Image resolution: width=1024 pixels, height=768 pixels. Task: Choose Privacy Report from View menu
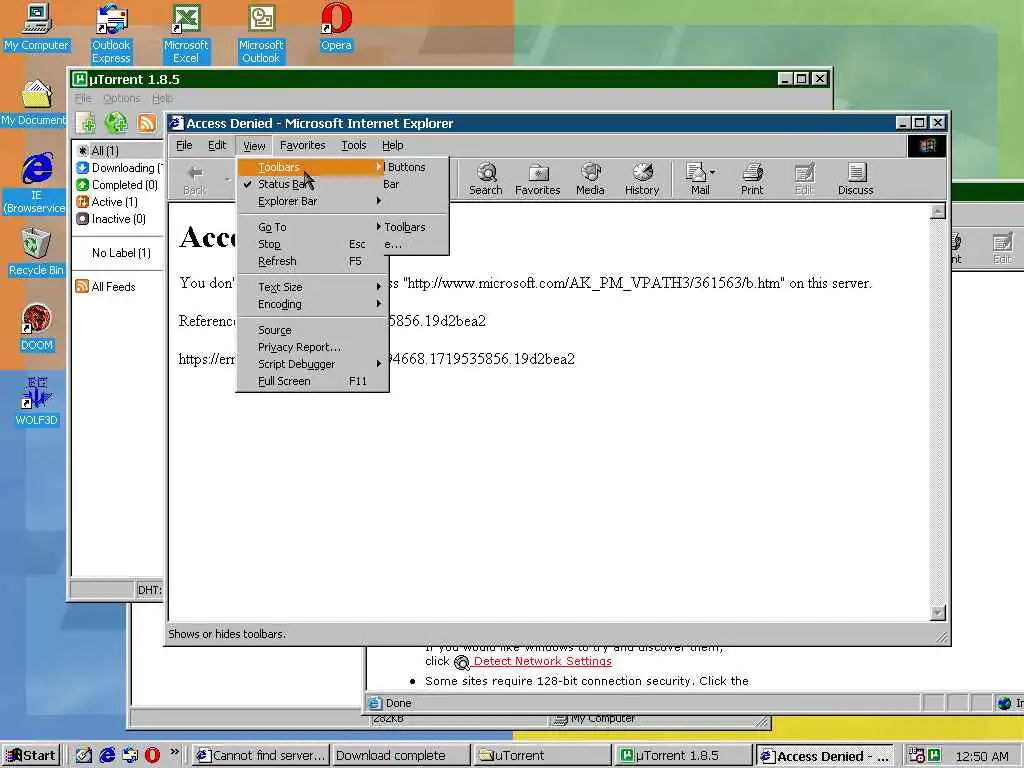tap(312, 347)
